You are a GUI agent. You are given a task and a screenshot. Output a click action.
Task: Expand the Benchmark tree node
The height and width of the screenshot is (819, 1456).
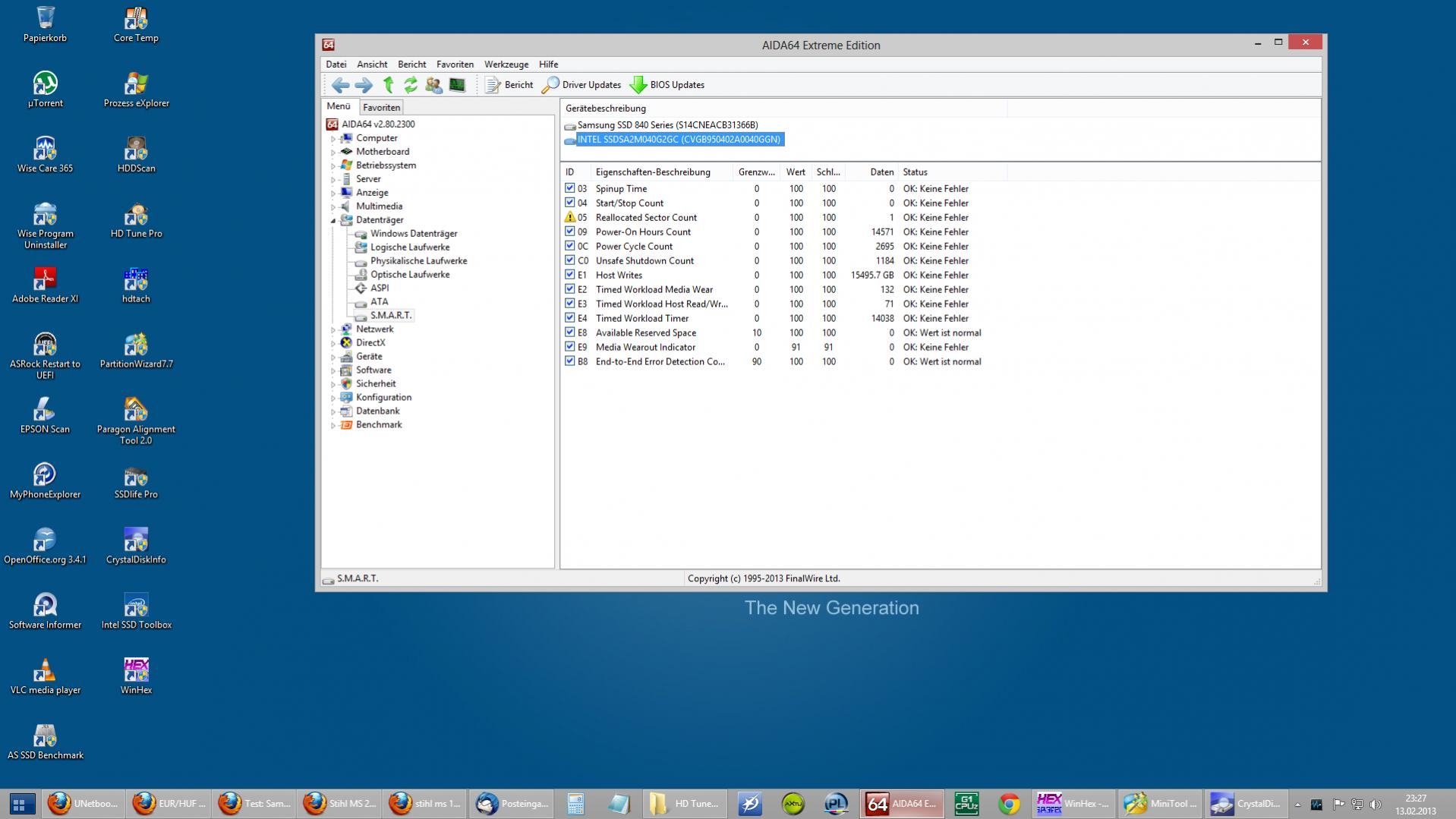point(332,426)
